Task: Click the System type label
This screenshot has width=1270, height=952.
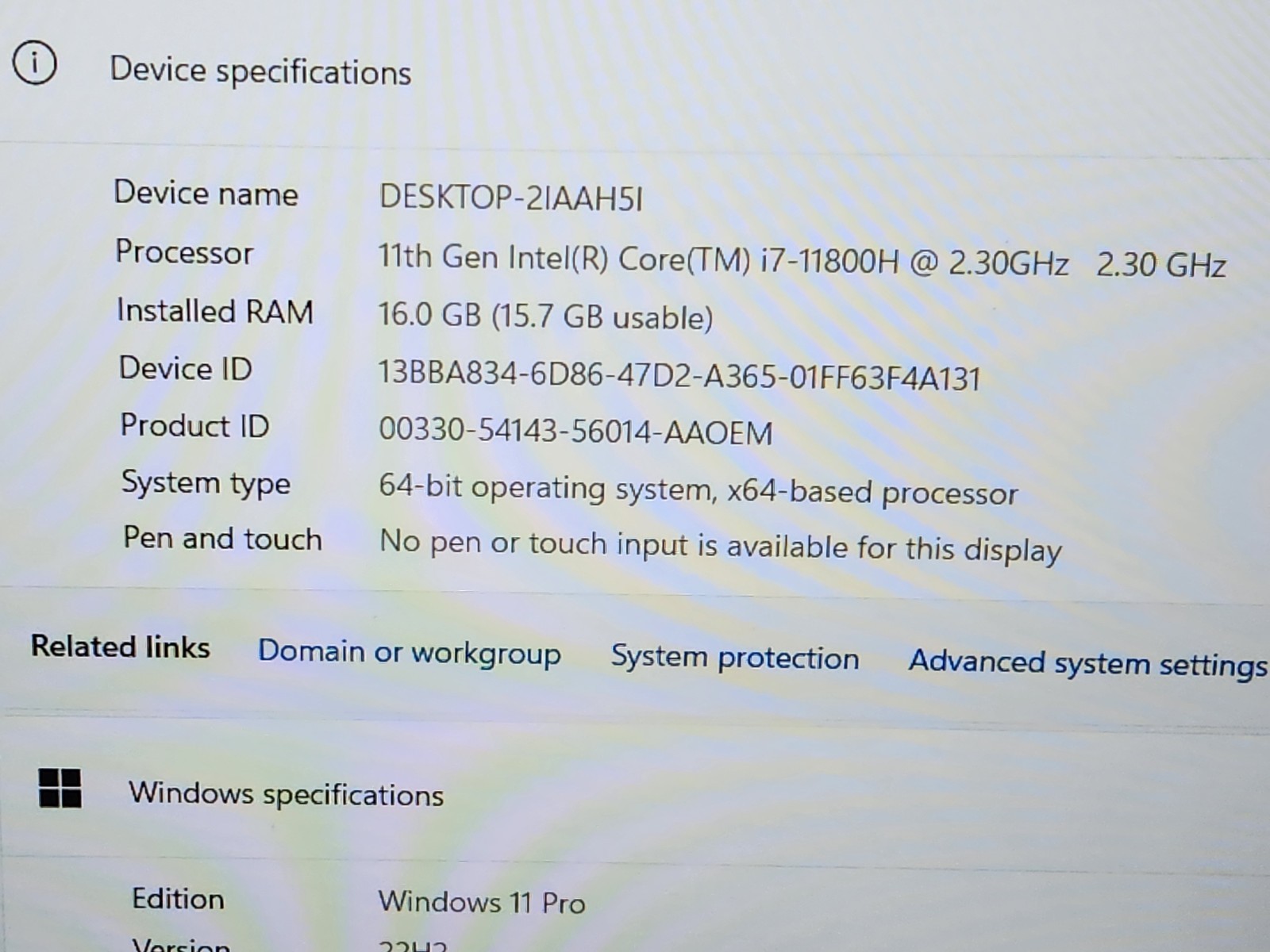Action: [x=206, y=483]
